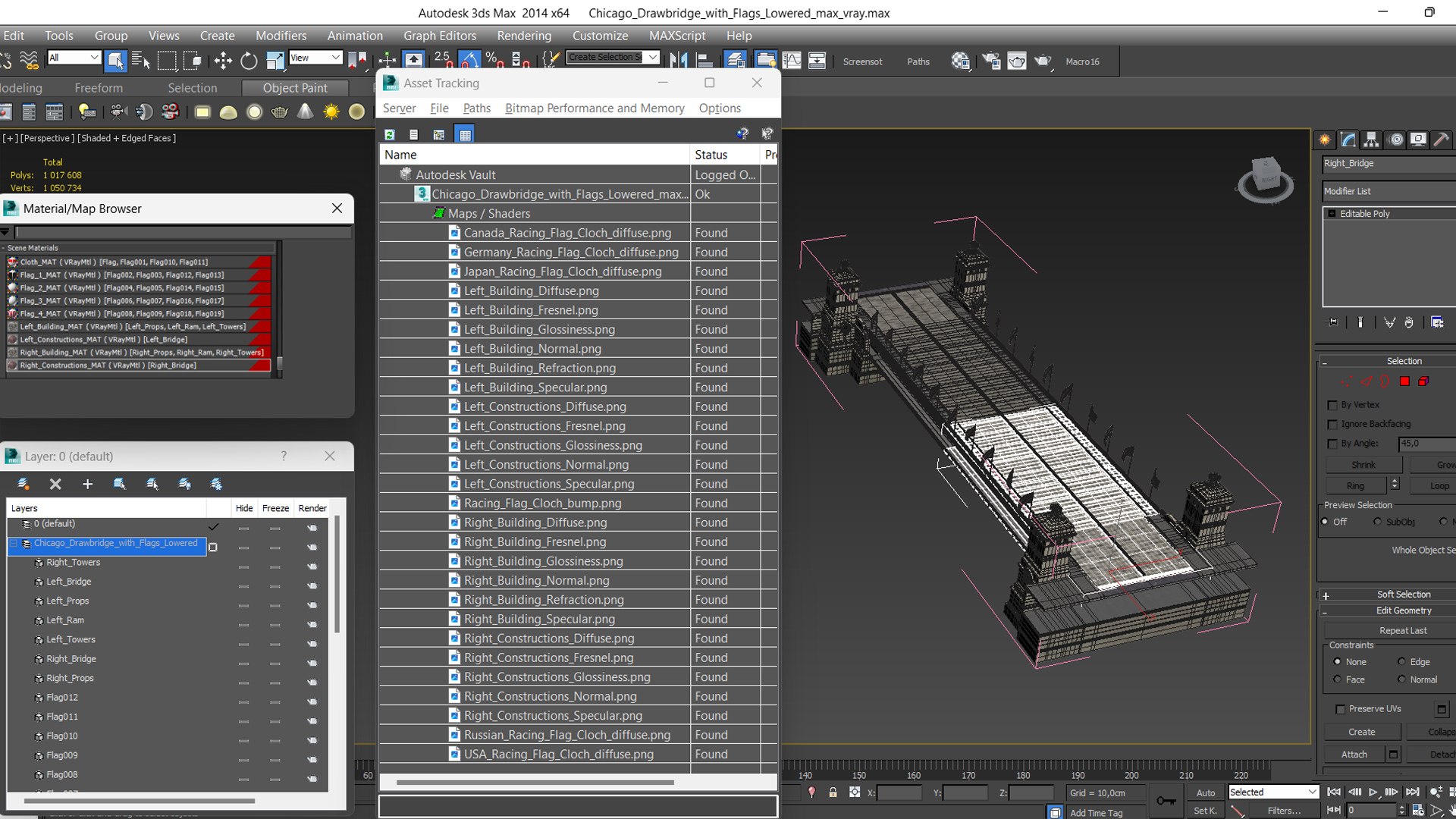Click the Select and Move tool
The height and width of the screenshot is (819, 1456).
[x=222, y=61]
